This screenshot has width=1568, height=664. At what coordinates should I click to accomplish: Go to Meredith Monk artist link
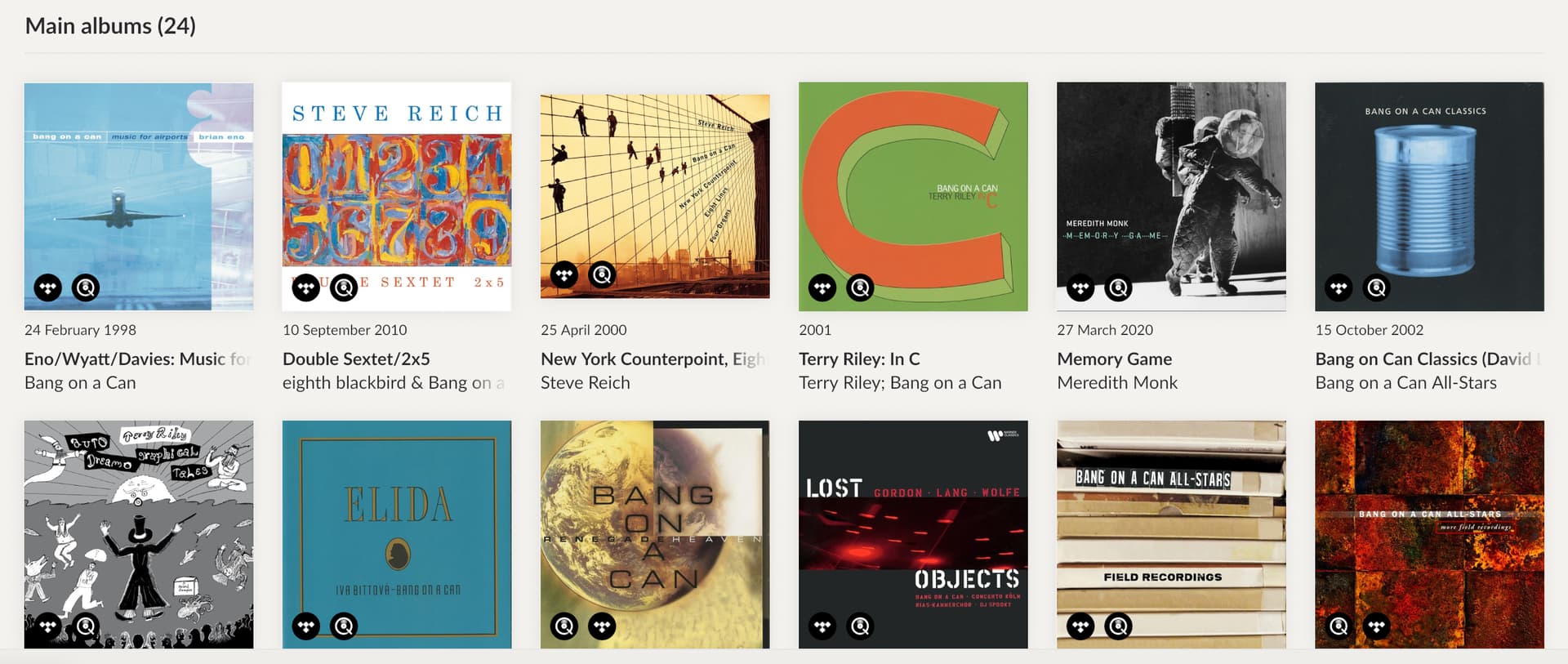(1116, 382)
